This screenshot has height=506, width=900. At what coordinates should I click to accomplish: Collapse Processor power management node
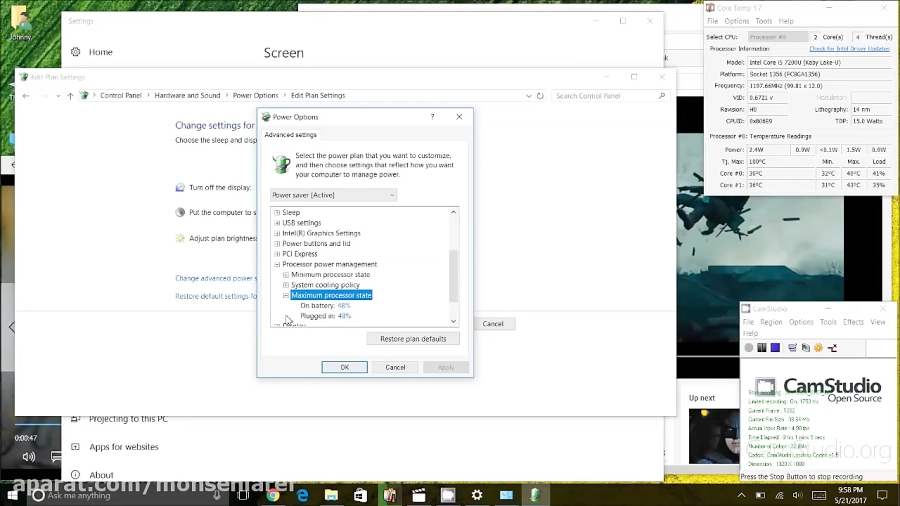tap(277, 264)
